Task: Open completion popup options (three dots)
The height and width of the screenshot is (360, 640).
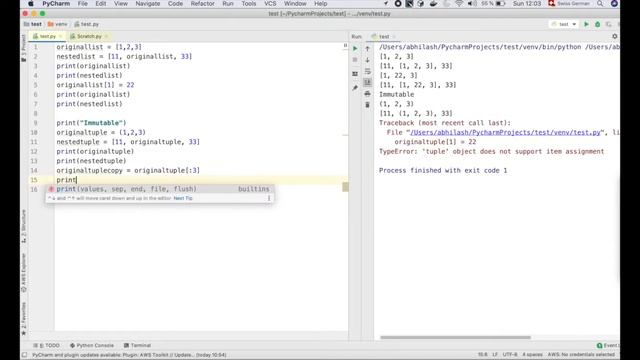Action: click(269, 198)
